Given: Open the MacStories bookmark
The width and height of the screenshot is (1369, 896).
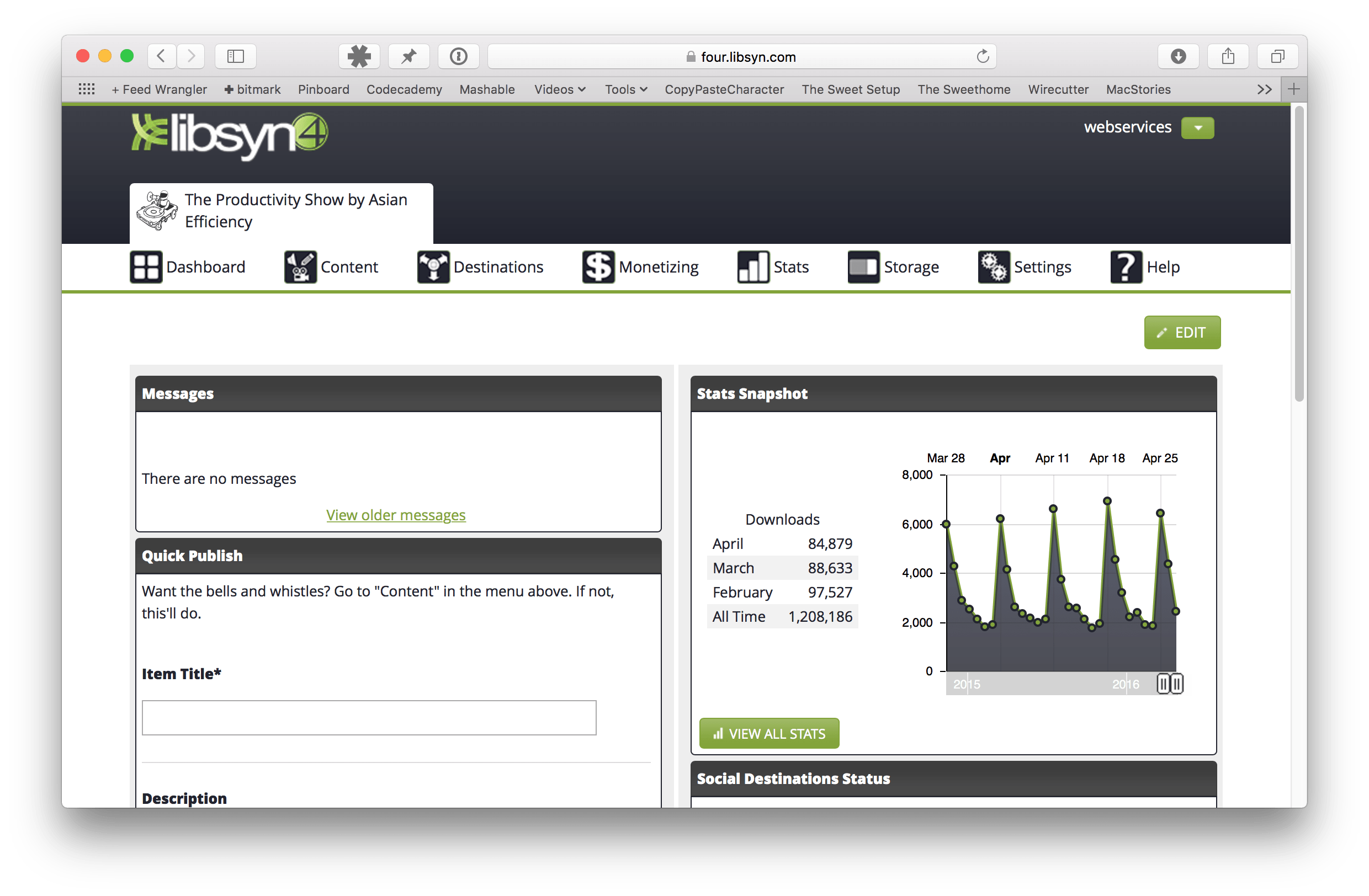Looking at the screenshot, I should tap(1138, 89).
